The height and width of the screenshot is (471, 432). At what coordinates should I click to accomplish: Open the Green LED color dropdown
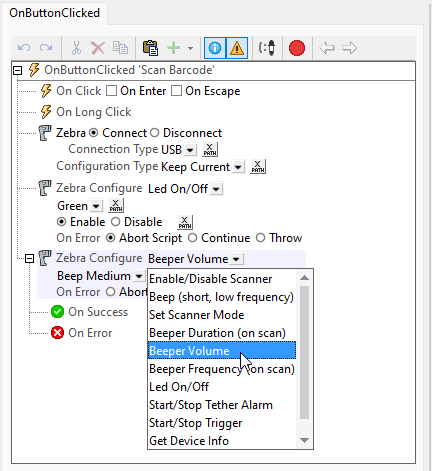[x=96, y=206]
